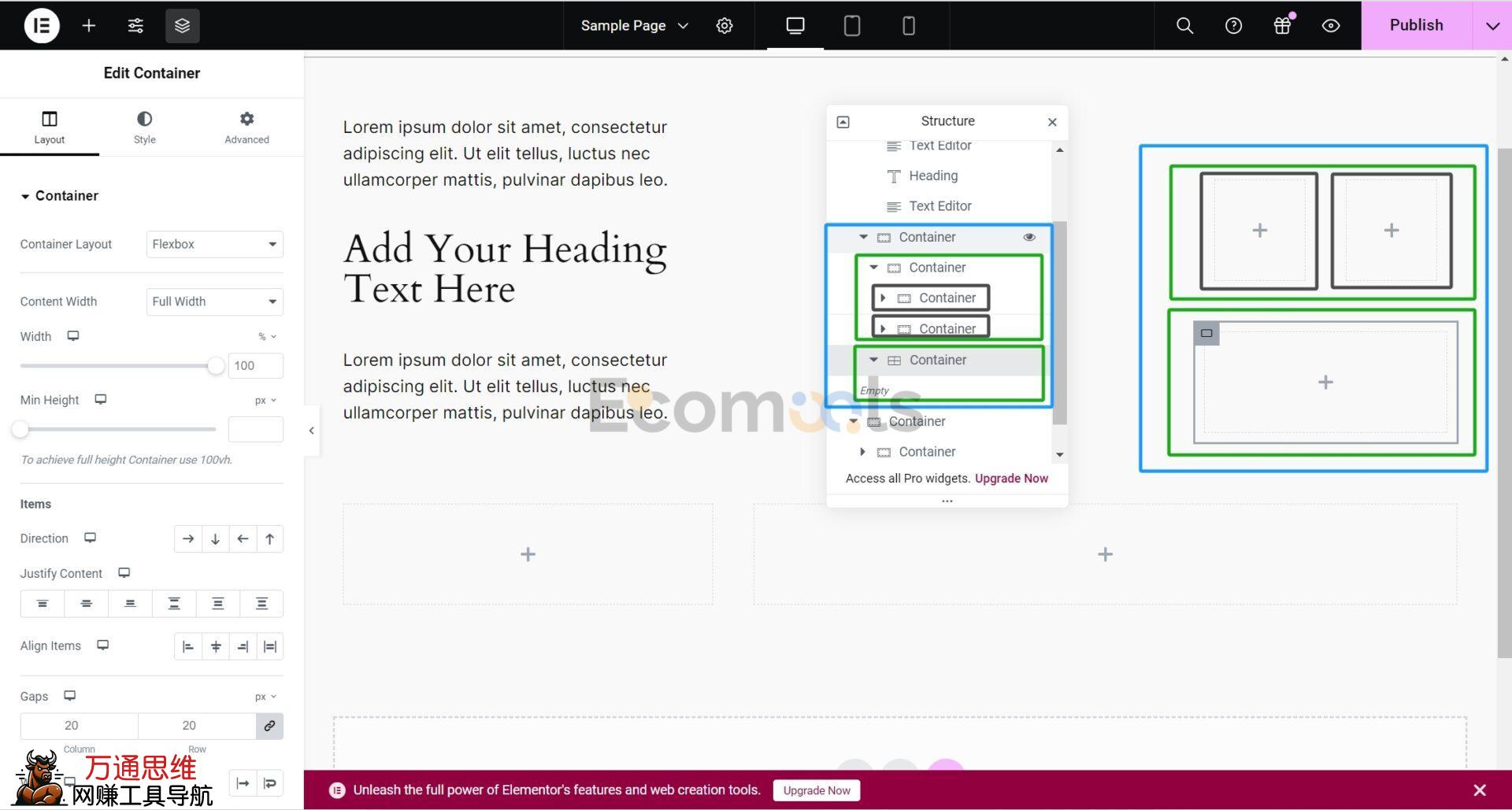The image size is (1512, 810).
Task: Toggle the Structure layers icon
Action: 182,25
